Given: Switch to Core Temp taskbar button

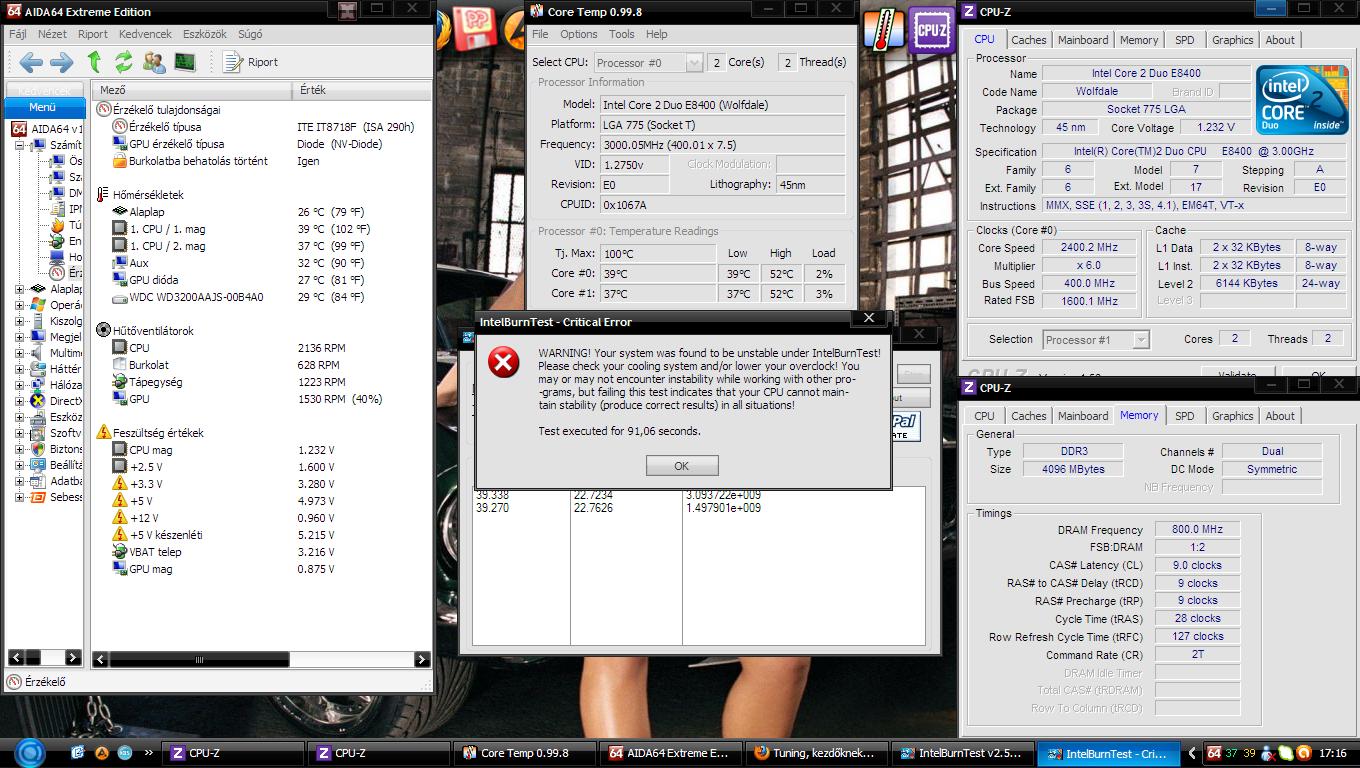Looking at the screenshot, I should 524,753.
